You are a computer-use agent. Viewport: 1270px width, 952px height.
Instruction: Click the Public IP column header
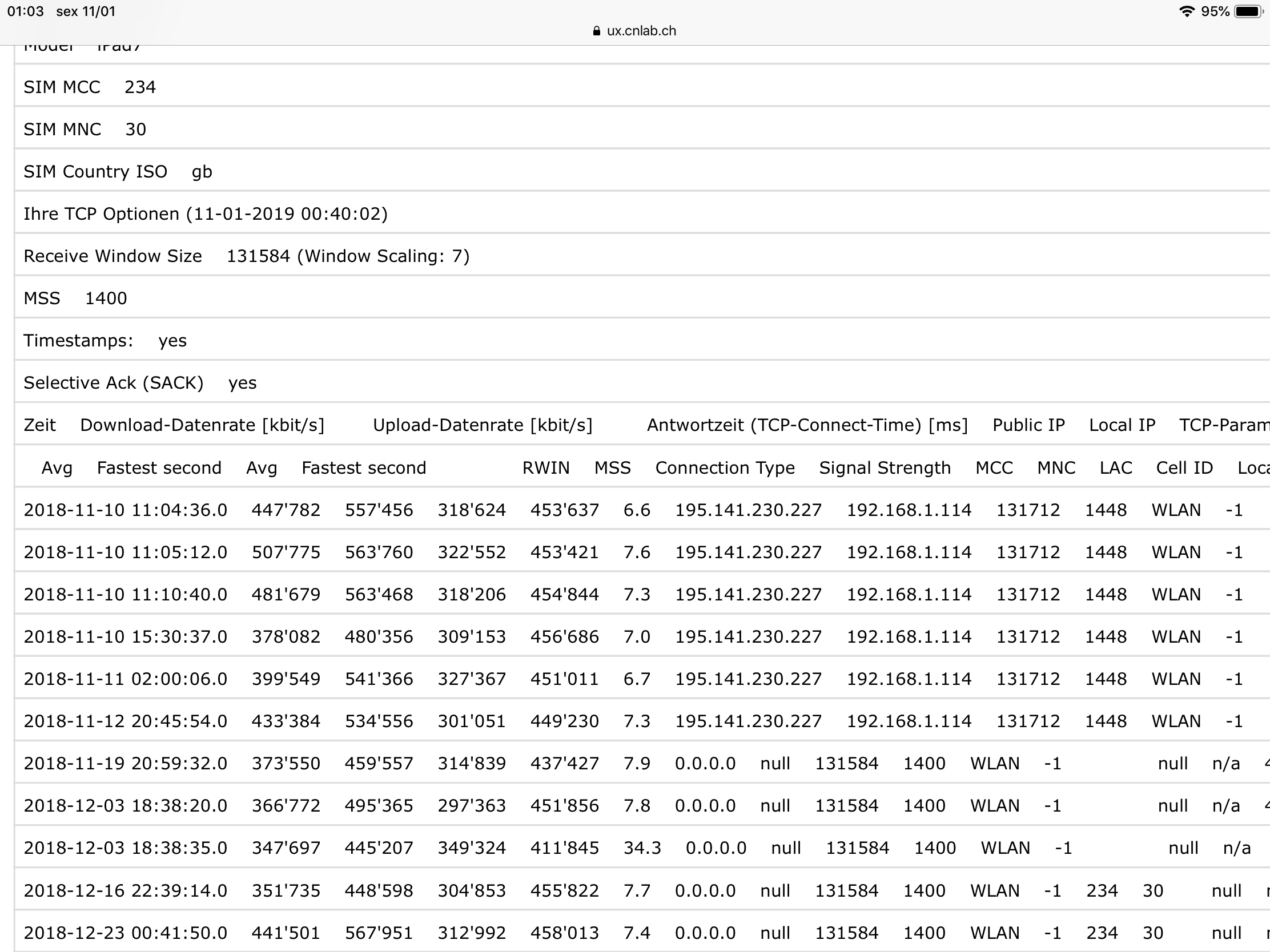1028,425
